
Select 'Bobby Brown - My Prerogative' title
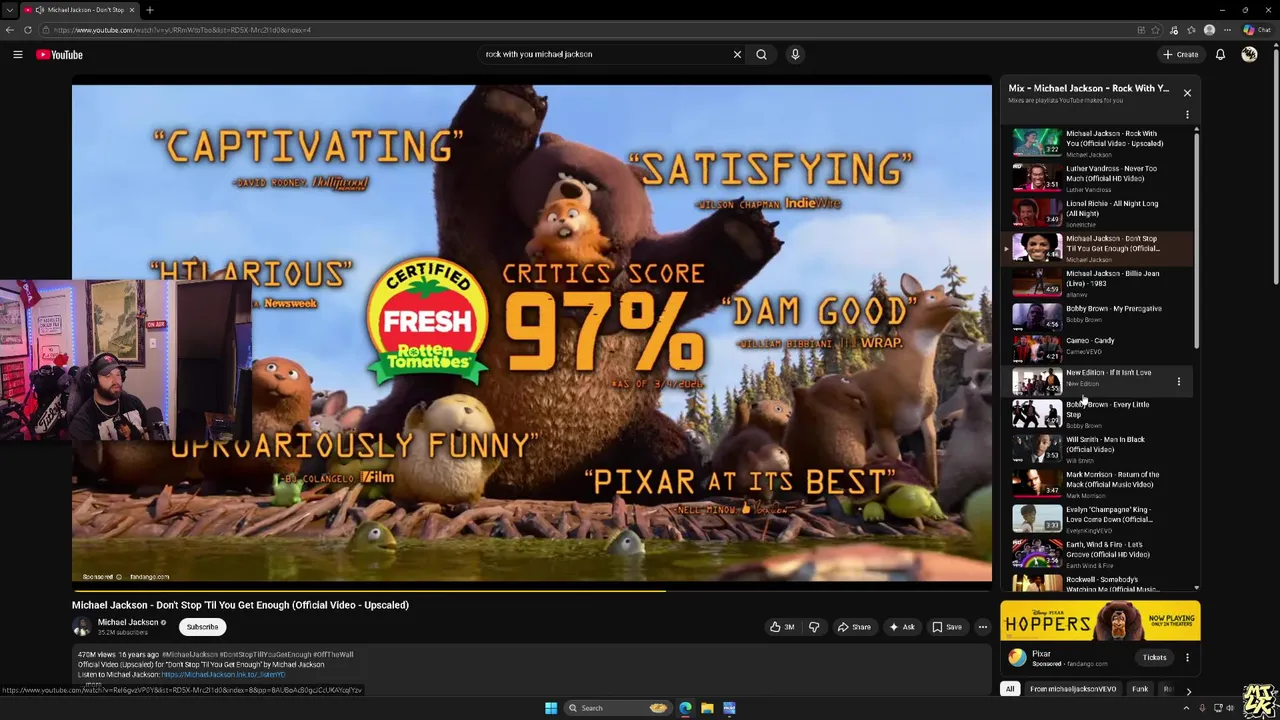pos(1113,309)
